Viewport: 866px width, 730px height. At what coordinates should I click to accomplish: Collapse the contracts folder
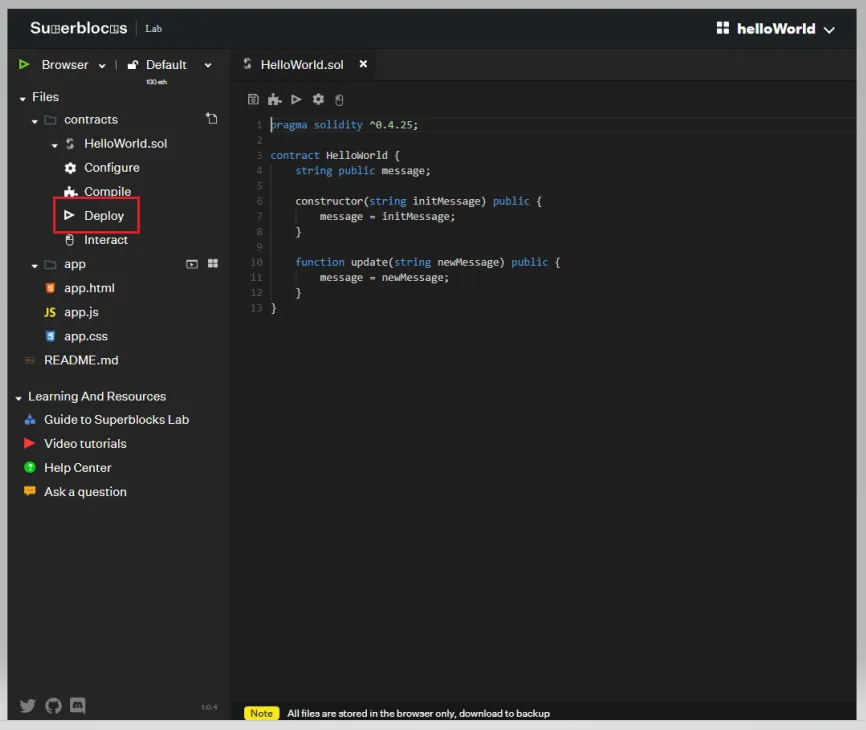coord(35,121)
